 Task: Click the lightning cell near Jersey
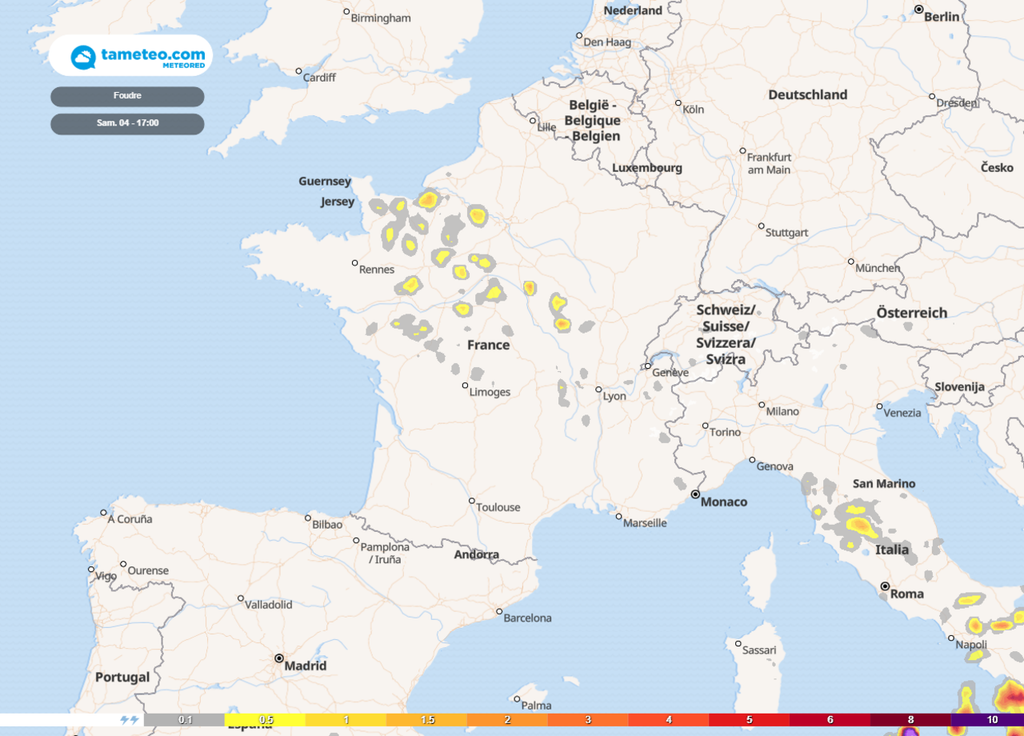point(378,207)
